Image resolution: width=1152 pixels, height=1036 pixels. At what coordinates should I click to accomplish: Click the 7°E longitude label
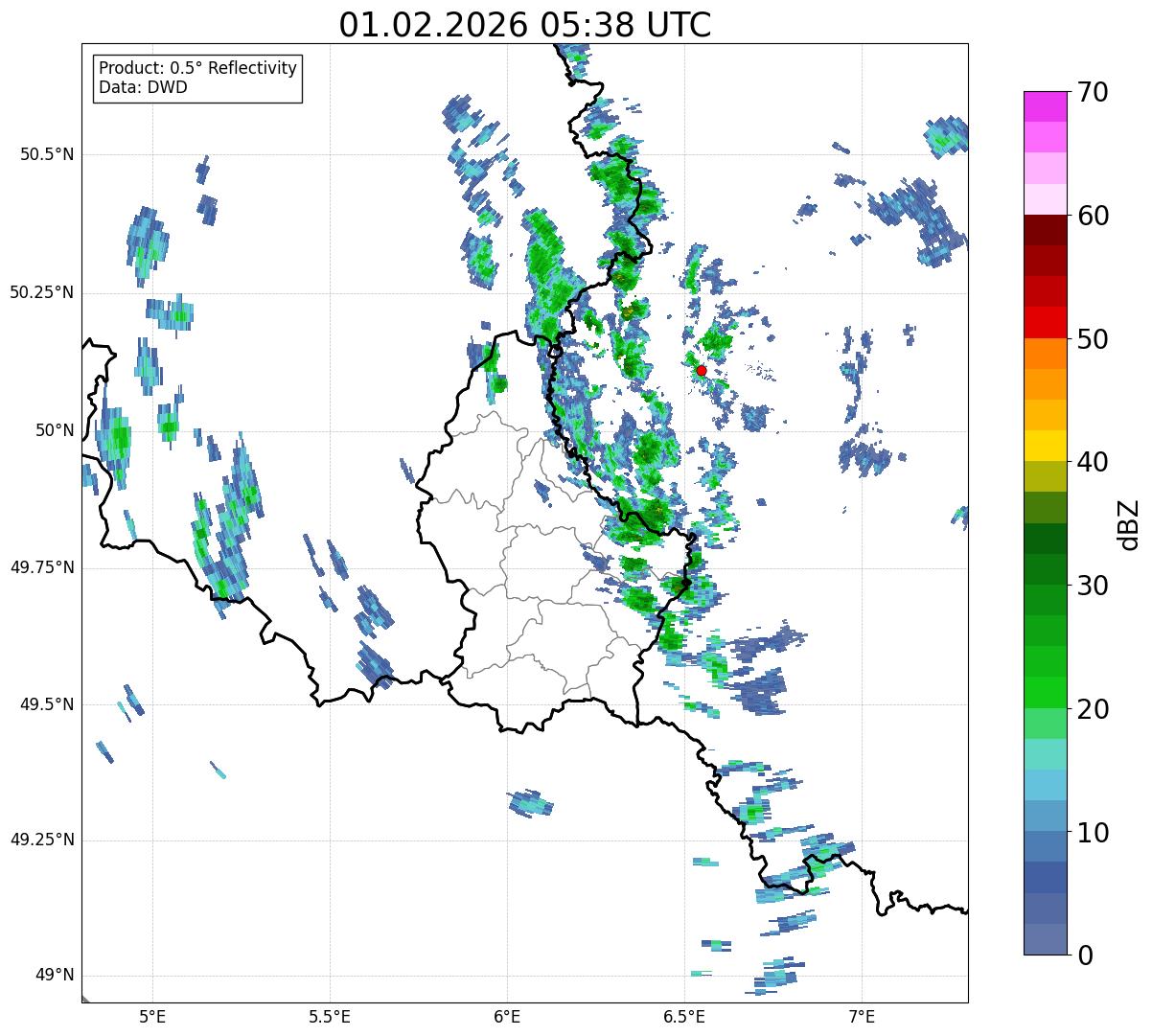(863, 1016)
